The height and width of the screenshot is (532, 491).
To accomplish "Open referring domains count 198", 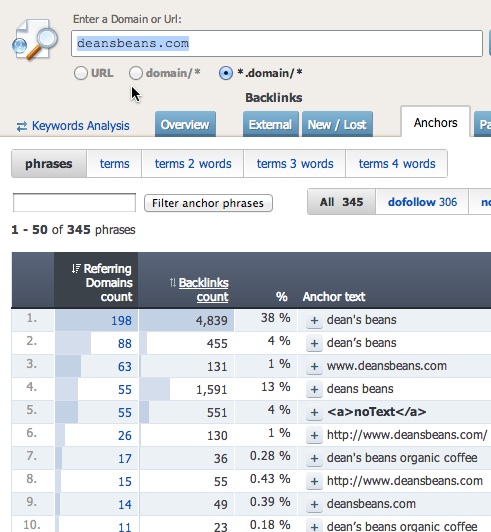I will [x=121, y=321].
